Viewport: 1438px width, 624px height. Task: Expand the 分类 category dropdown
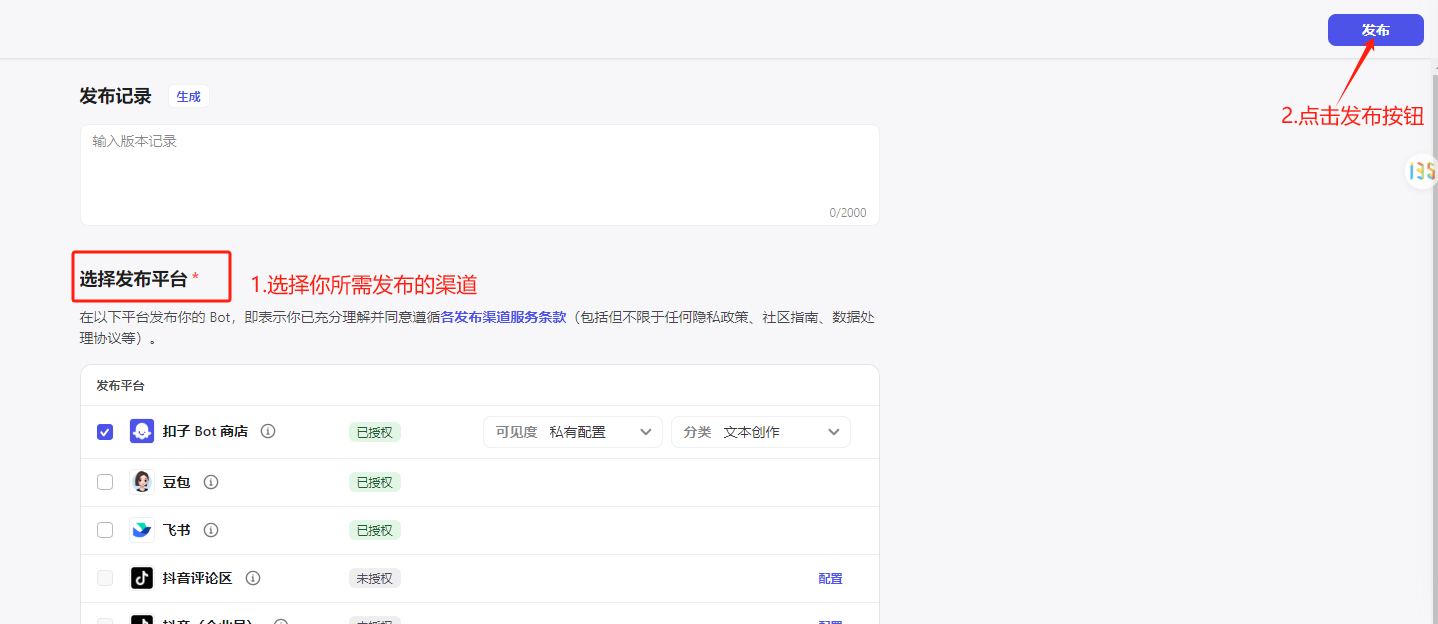coord(760,432)
